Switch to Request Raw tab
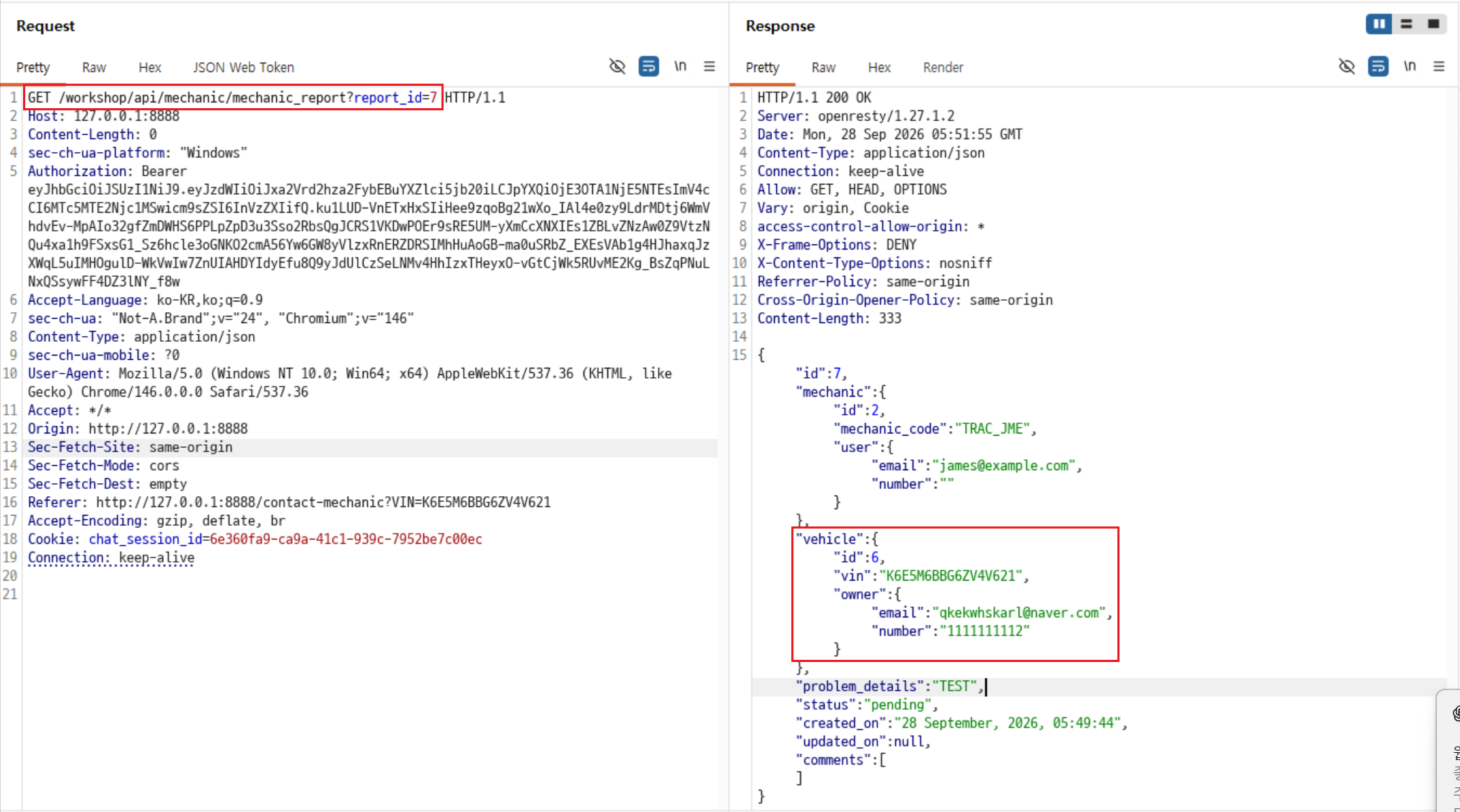 tap(94, 67)
